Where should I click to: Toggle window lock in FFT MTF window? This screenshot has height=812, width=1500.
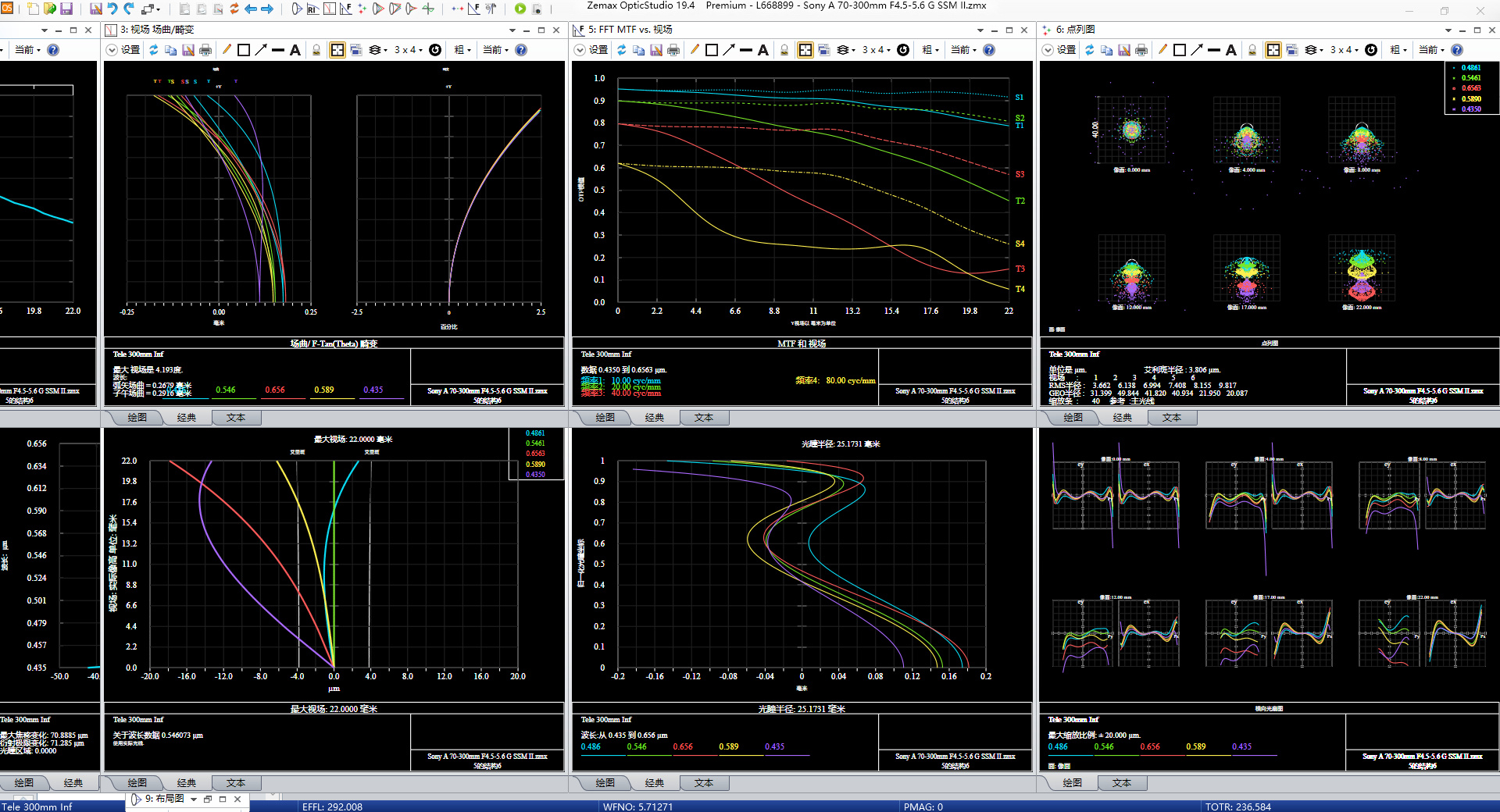tap(784, 50)
